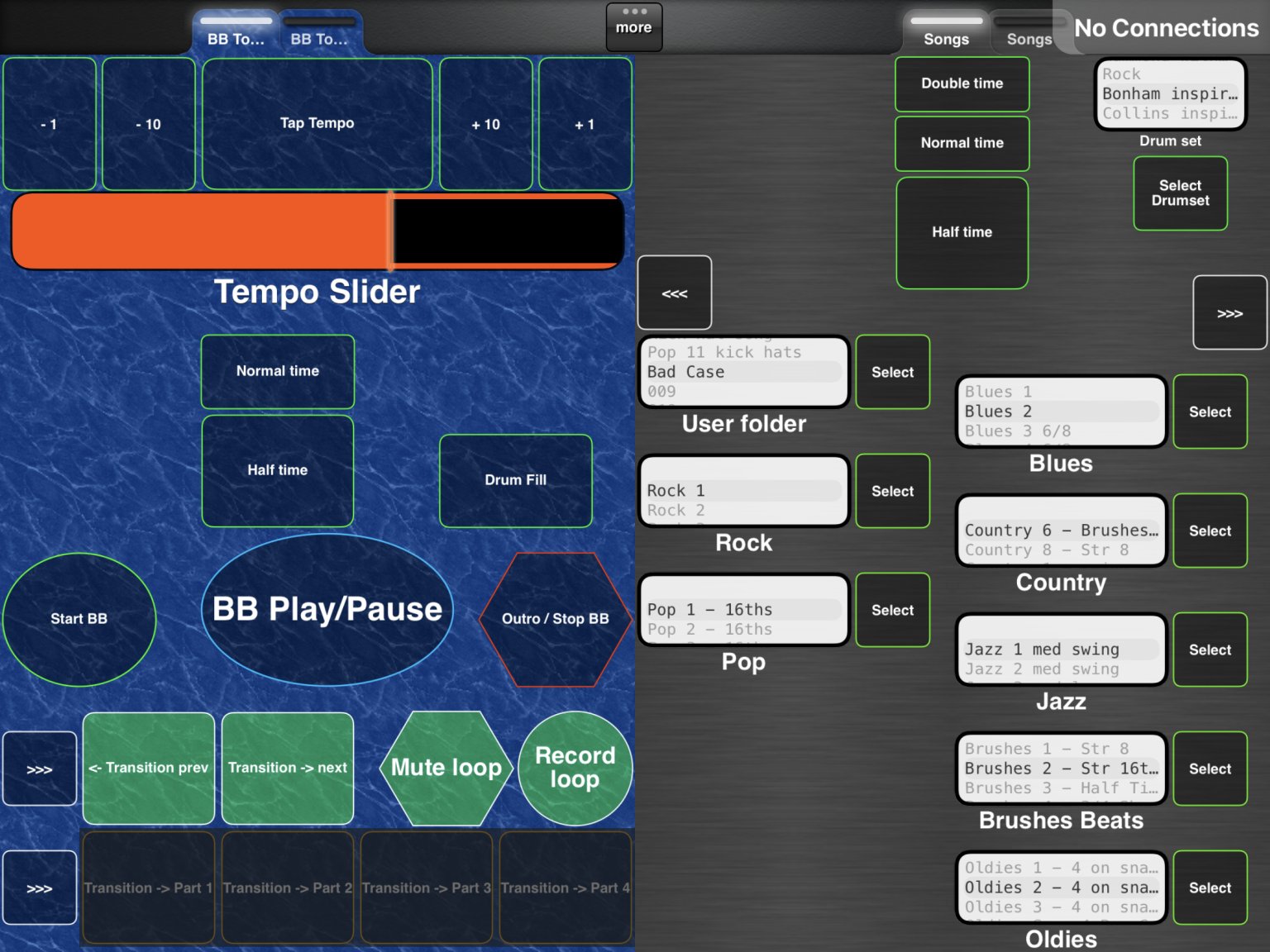Click the <<< page back arrow

click(x=675, y=293)
